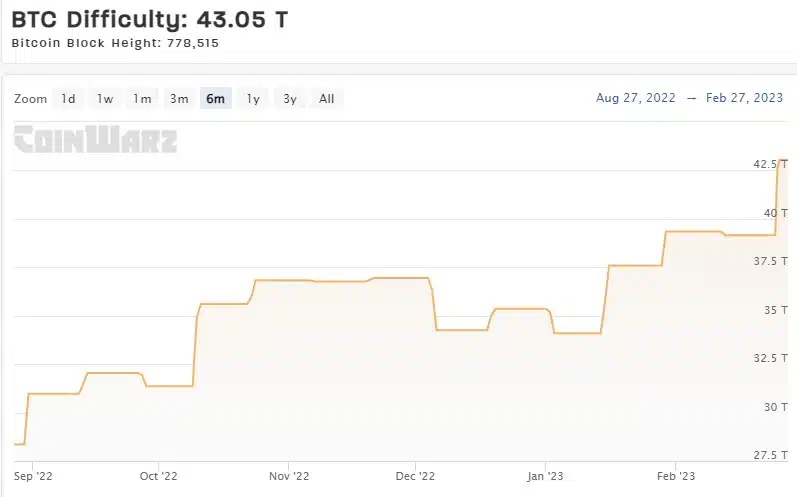
Task: Select the 1d zoom range
Action: (x=68, y=99)
